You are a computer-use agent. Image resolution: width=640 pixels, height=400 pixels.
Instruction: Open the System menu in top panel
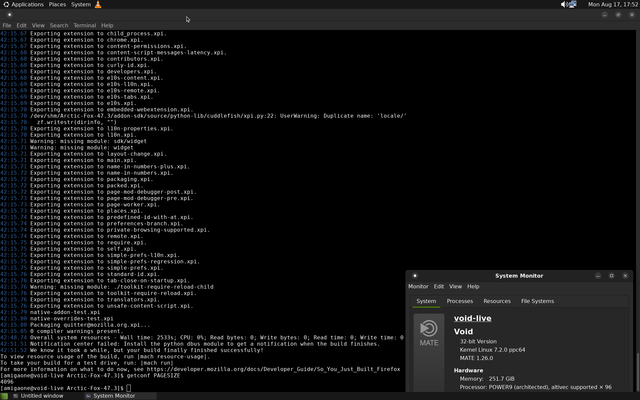[81, 4]
